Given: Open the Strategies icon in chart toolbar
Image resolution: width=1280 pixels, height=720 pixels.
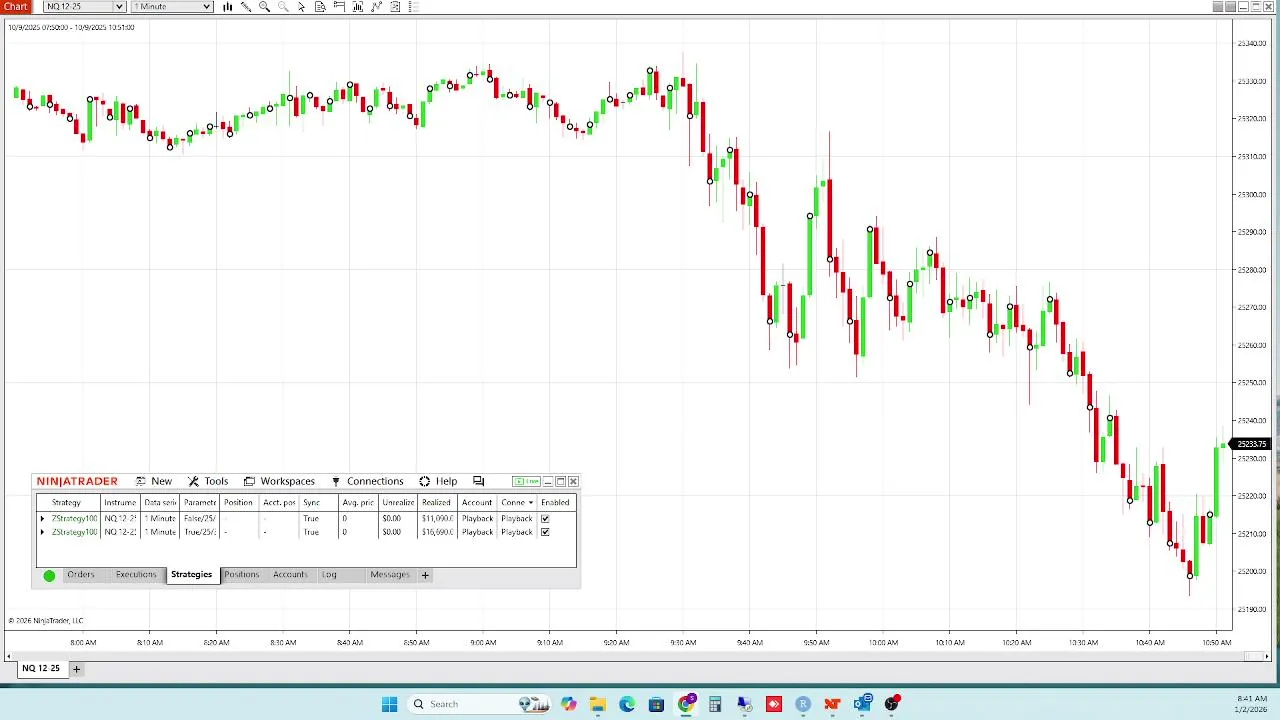Looking at the screenshot, I should pyautogui.click(x=377, y=7).
